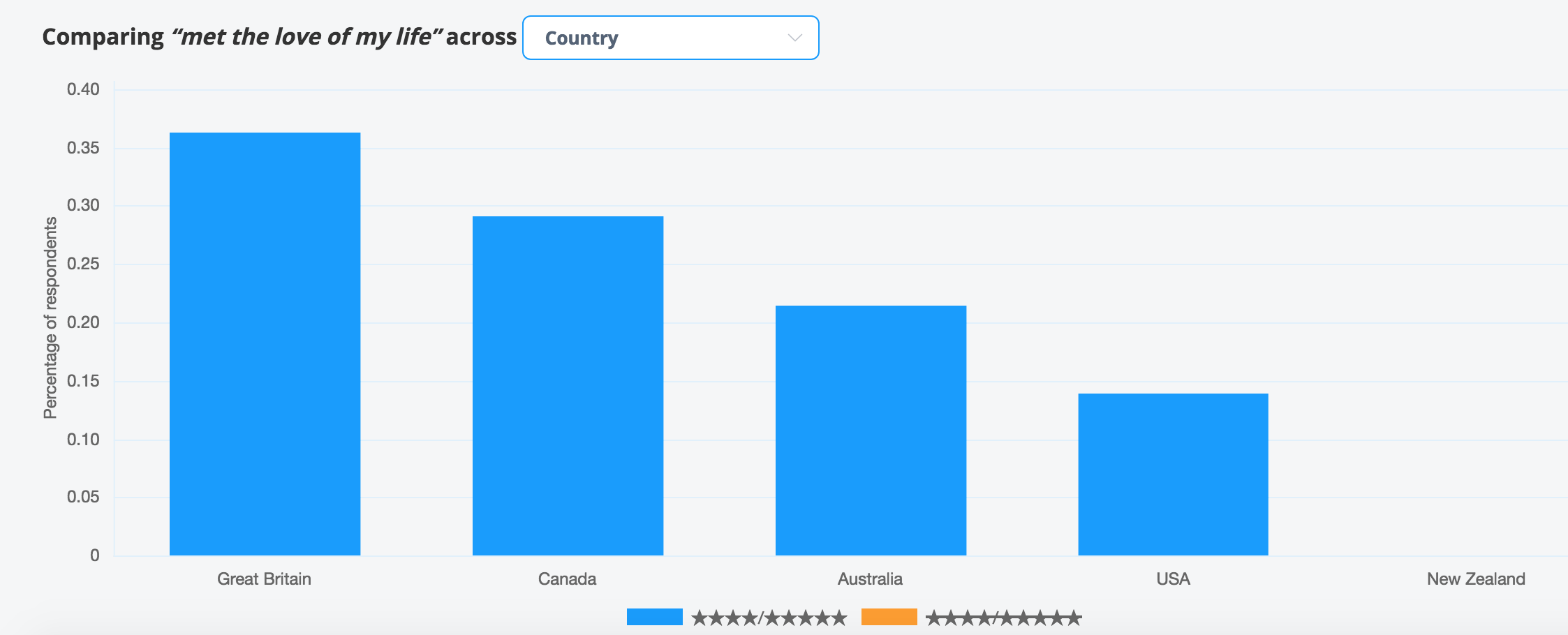The width and height of the screenshot is (1568, 635).
Task: Select the Great Britain bar
Action: click(x=265, y=344)
